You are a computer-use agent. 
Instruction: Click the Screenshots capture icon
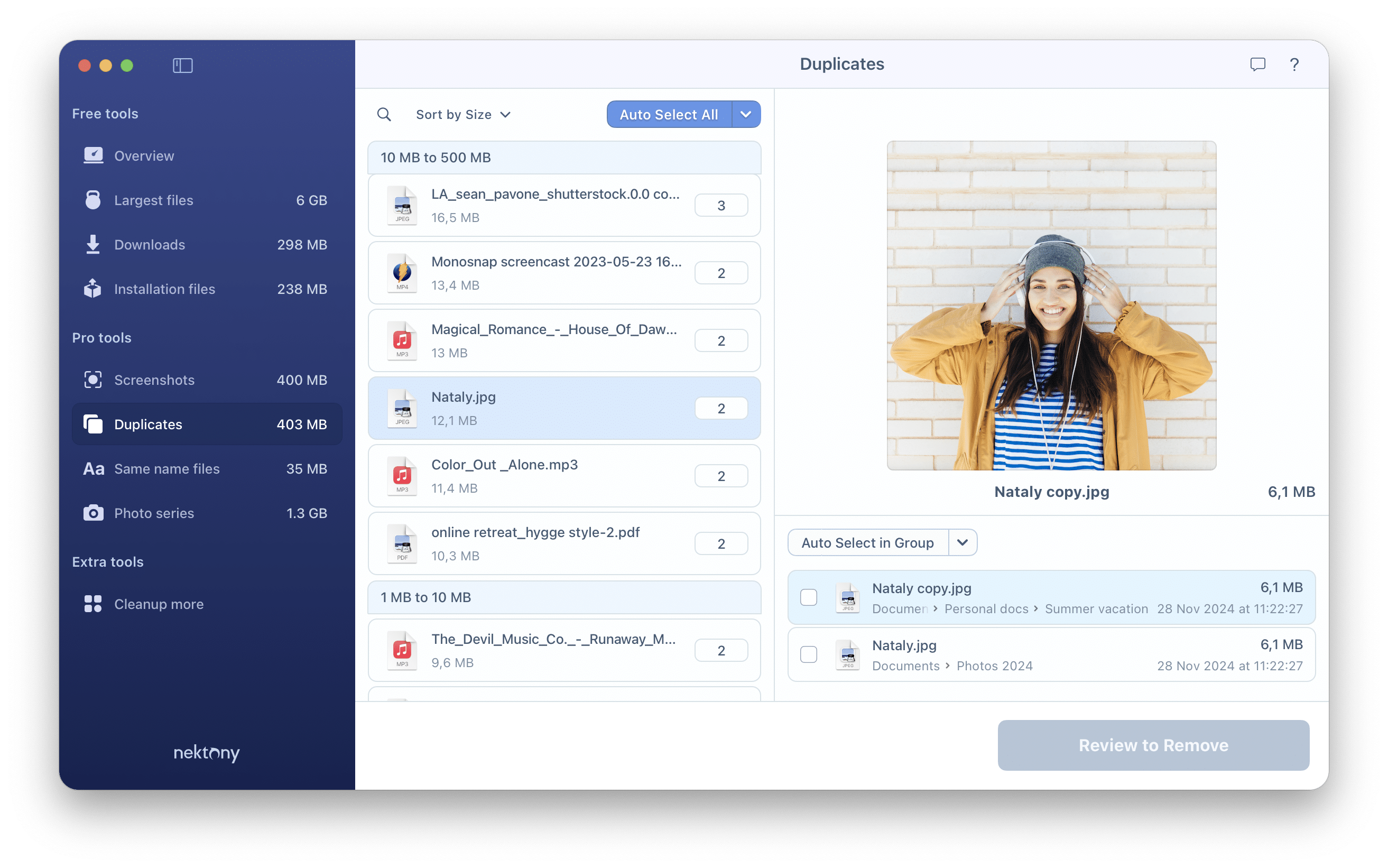click(93, 380)
